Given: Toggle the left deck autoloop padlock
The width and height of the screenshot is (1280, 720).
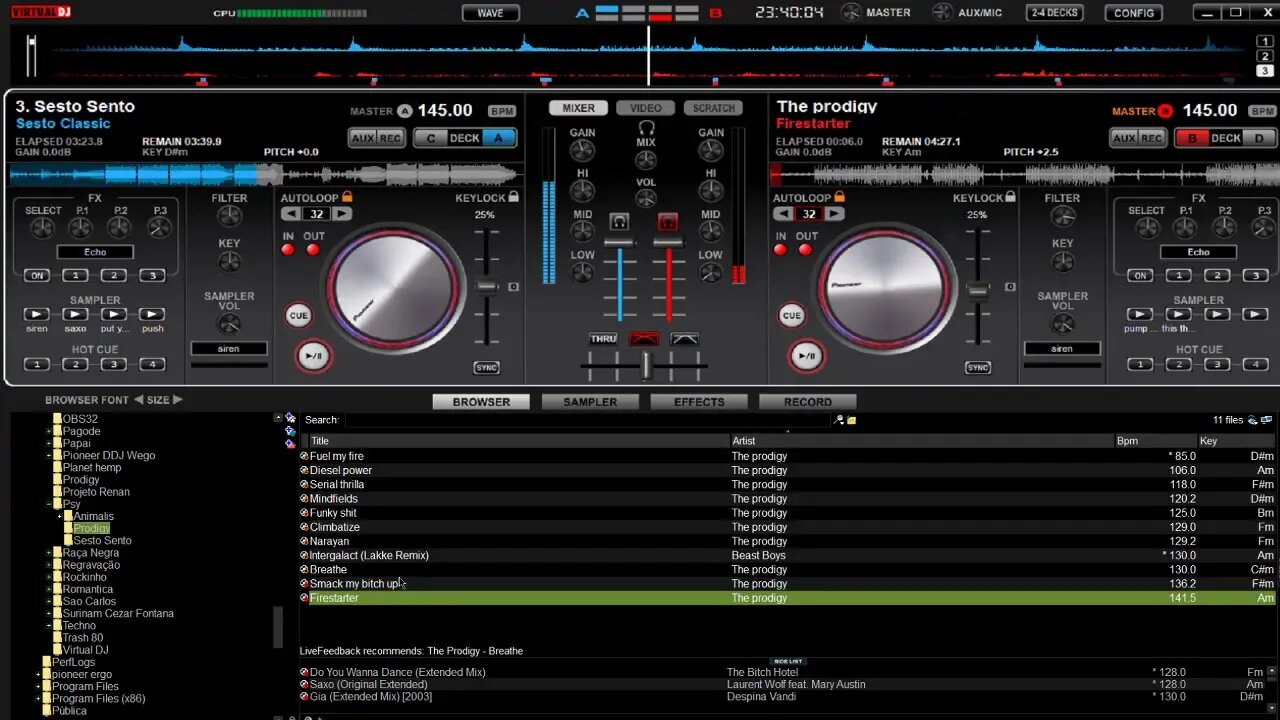Looking at the screenshot, I should click(x=347, y=197).
